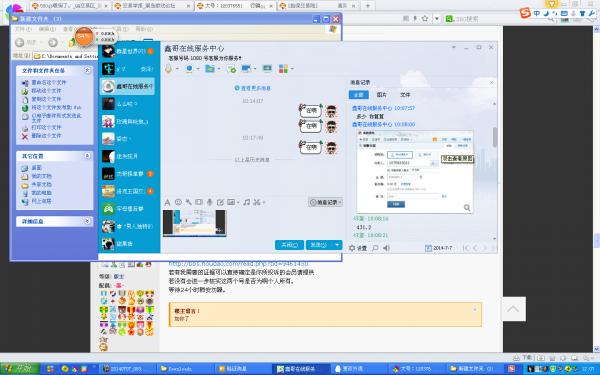Open the font style 'A' icon
The width and height of the screenshot is (600, 375).
pyautogui.click(x=167, y=202)
